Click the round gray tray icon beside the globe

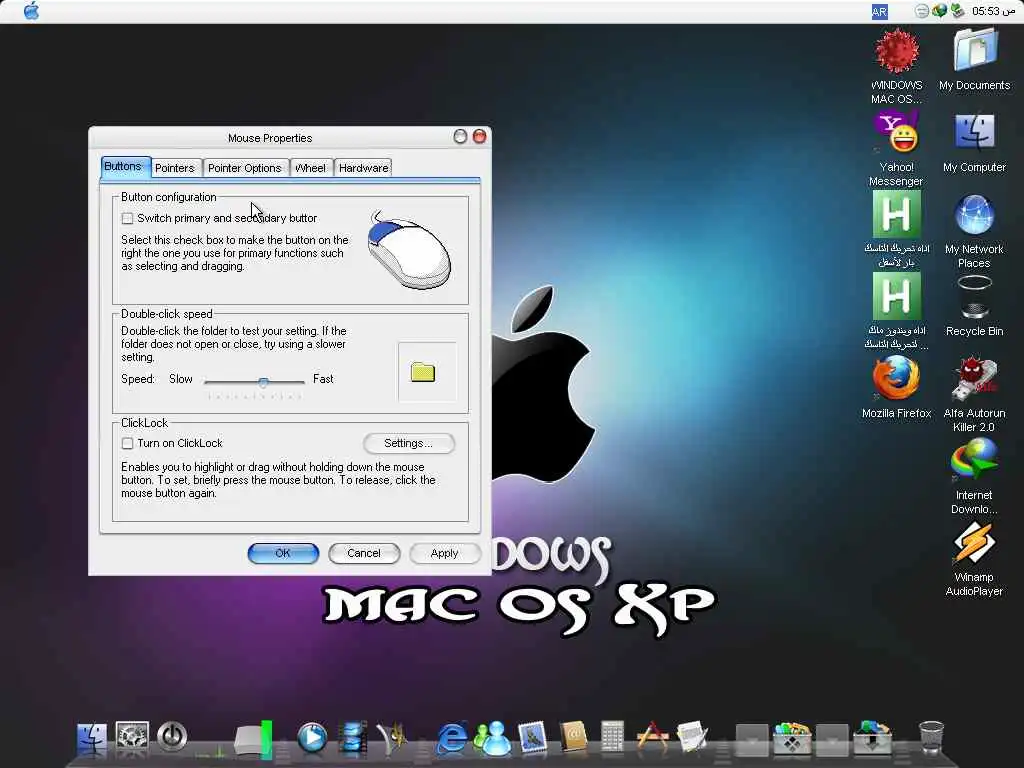(921, 11)
